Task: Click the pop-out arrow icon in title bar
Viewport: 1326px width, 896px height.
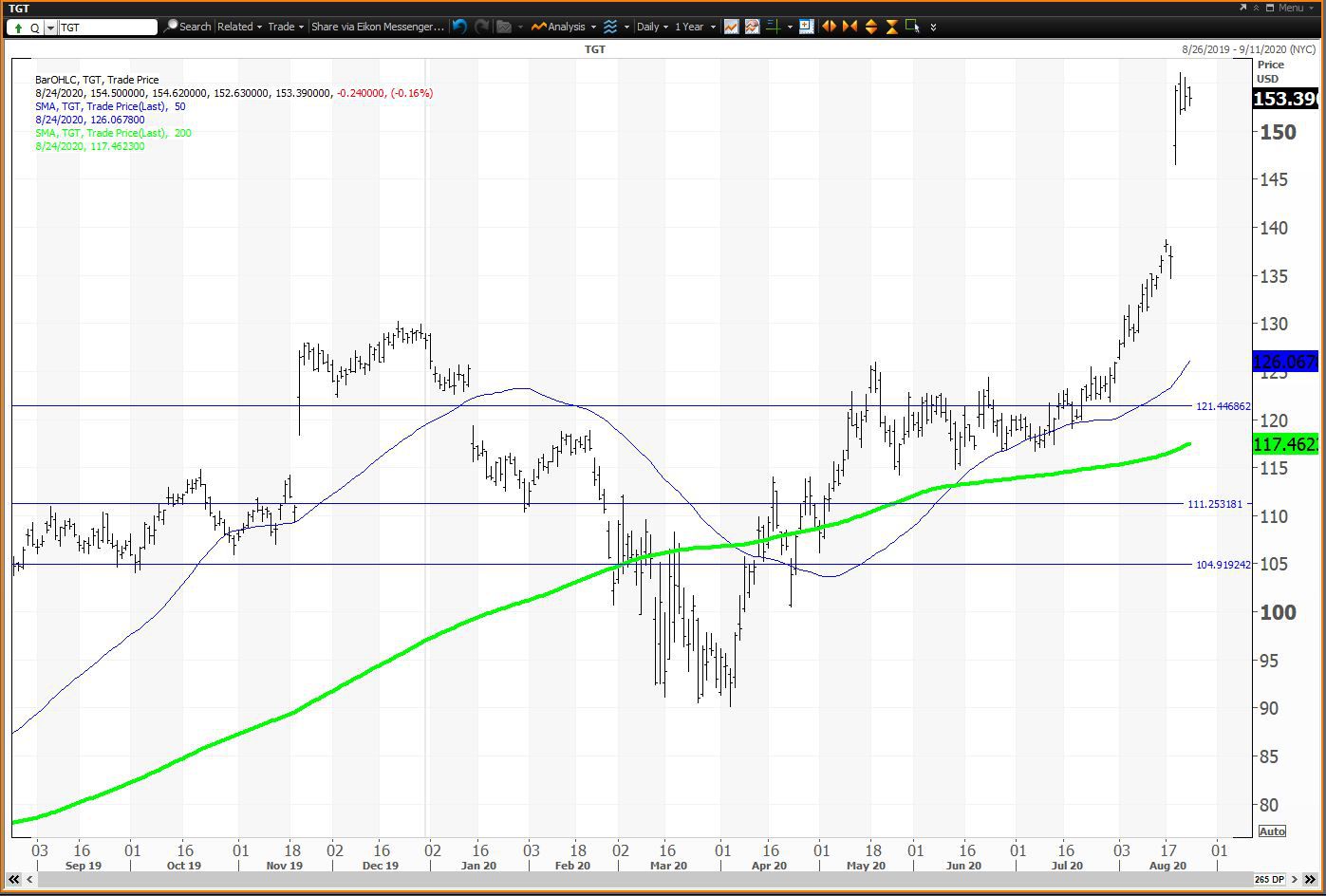Action: tap(1242, 8)
